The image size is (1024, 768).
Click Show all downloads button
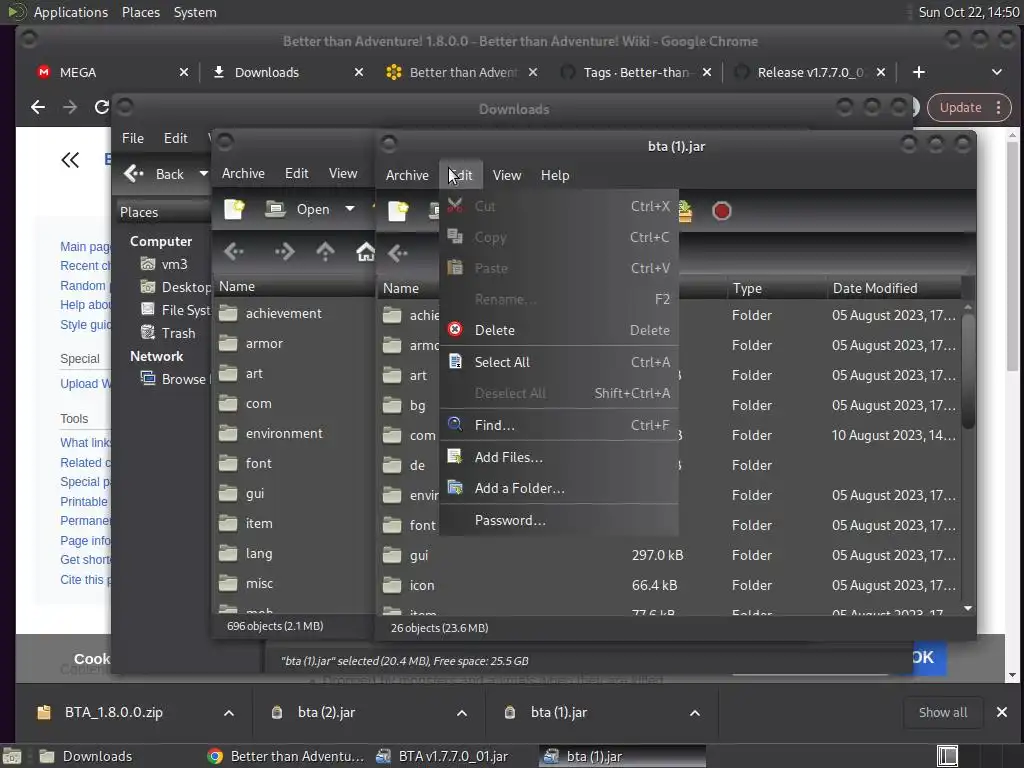(x=943, y=712)
